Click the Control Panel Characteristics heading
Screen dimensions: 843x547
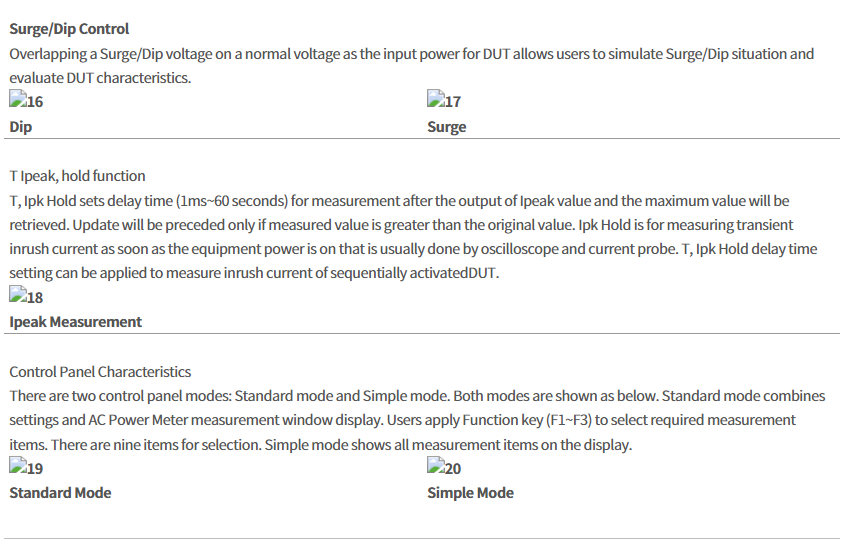pyautogui.click(x=100, y=372)
